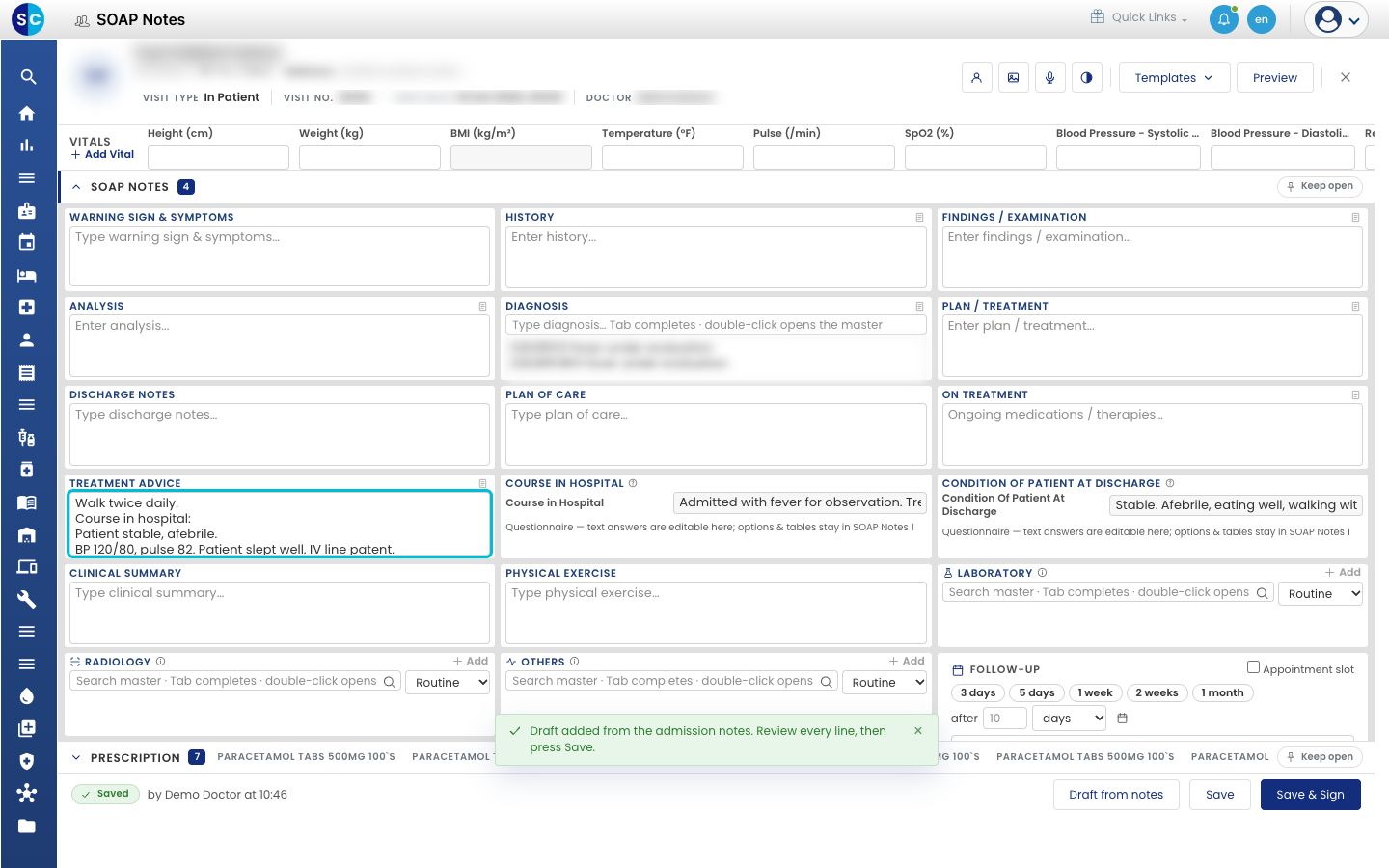Go to the home icon in sidebar

point(27,113)
